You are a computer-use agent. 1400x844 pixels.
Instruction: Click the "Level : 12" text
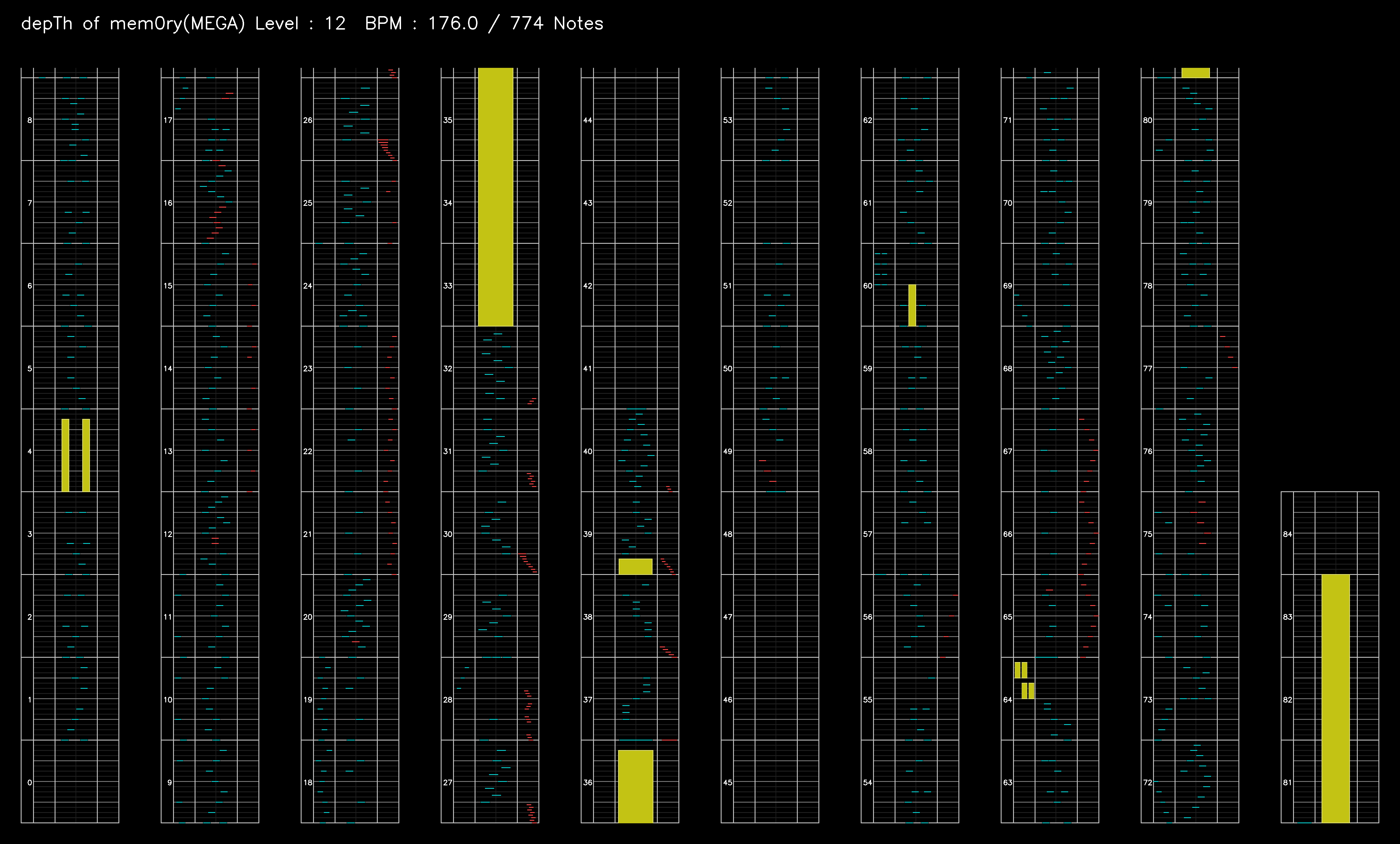pos(301,24)
